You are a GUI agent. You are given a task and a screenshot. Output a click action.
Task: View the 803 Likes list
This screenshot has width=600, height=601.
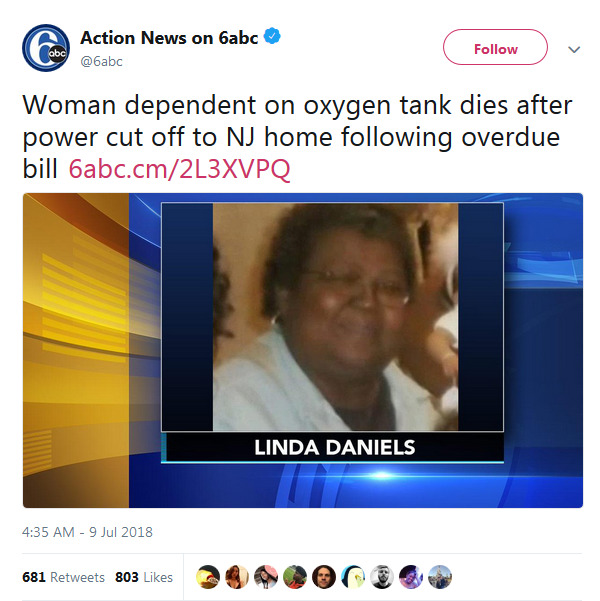(144, 577)
